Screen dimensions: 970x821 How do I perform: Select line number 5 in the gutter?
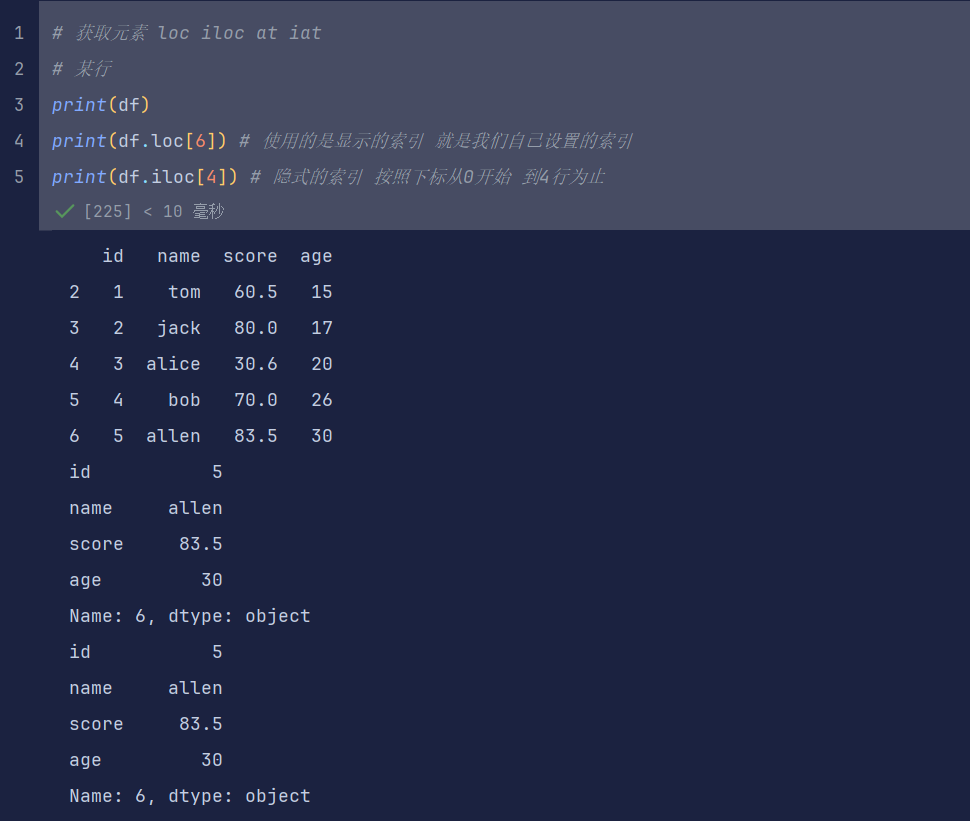(x=18, y=176)
